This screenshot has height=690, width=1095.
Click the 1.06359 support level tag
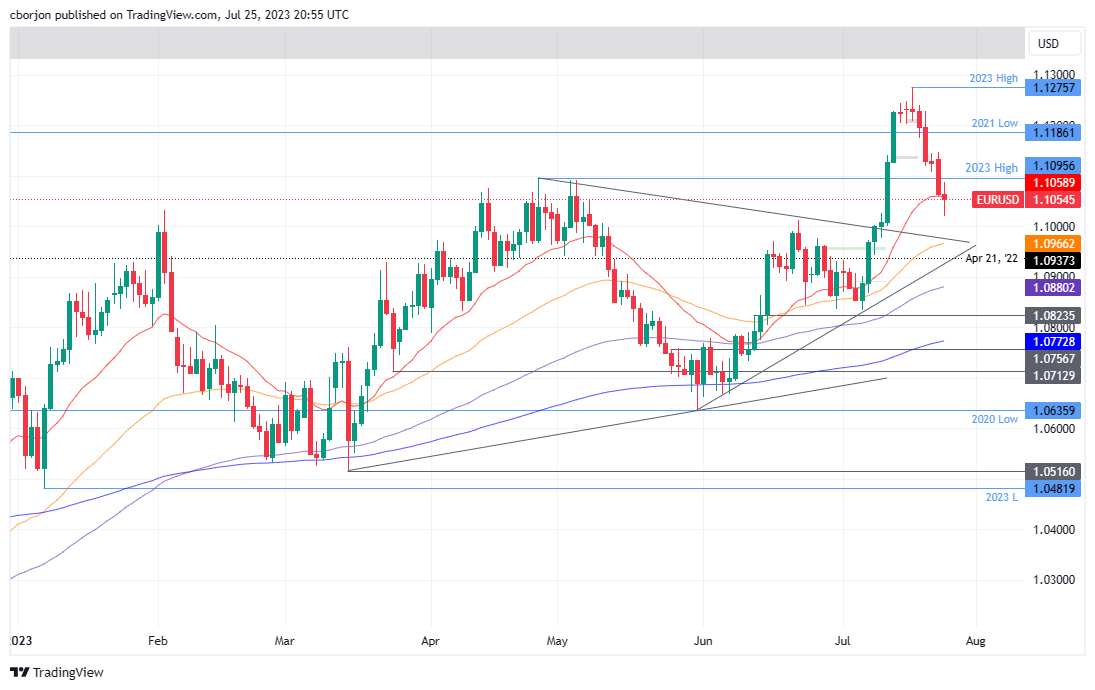(x=1055, y=410)
